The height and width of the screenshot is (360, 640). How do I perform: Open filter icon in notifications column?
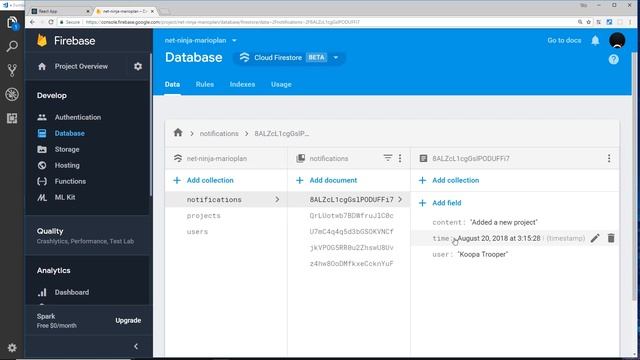point(388,158)
